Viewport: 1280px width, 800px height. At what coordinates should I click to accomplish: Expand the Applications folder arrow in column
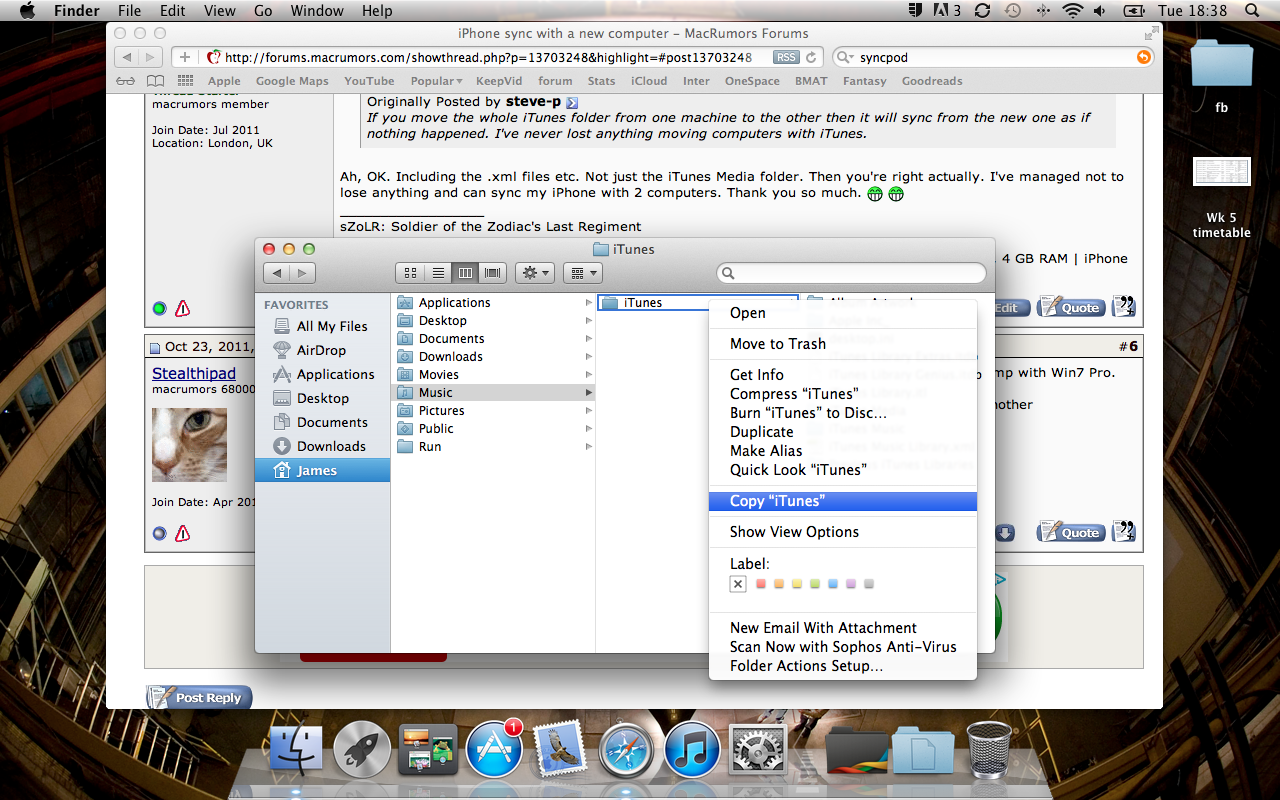pyautogui.click(x=588, y=302)
